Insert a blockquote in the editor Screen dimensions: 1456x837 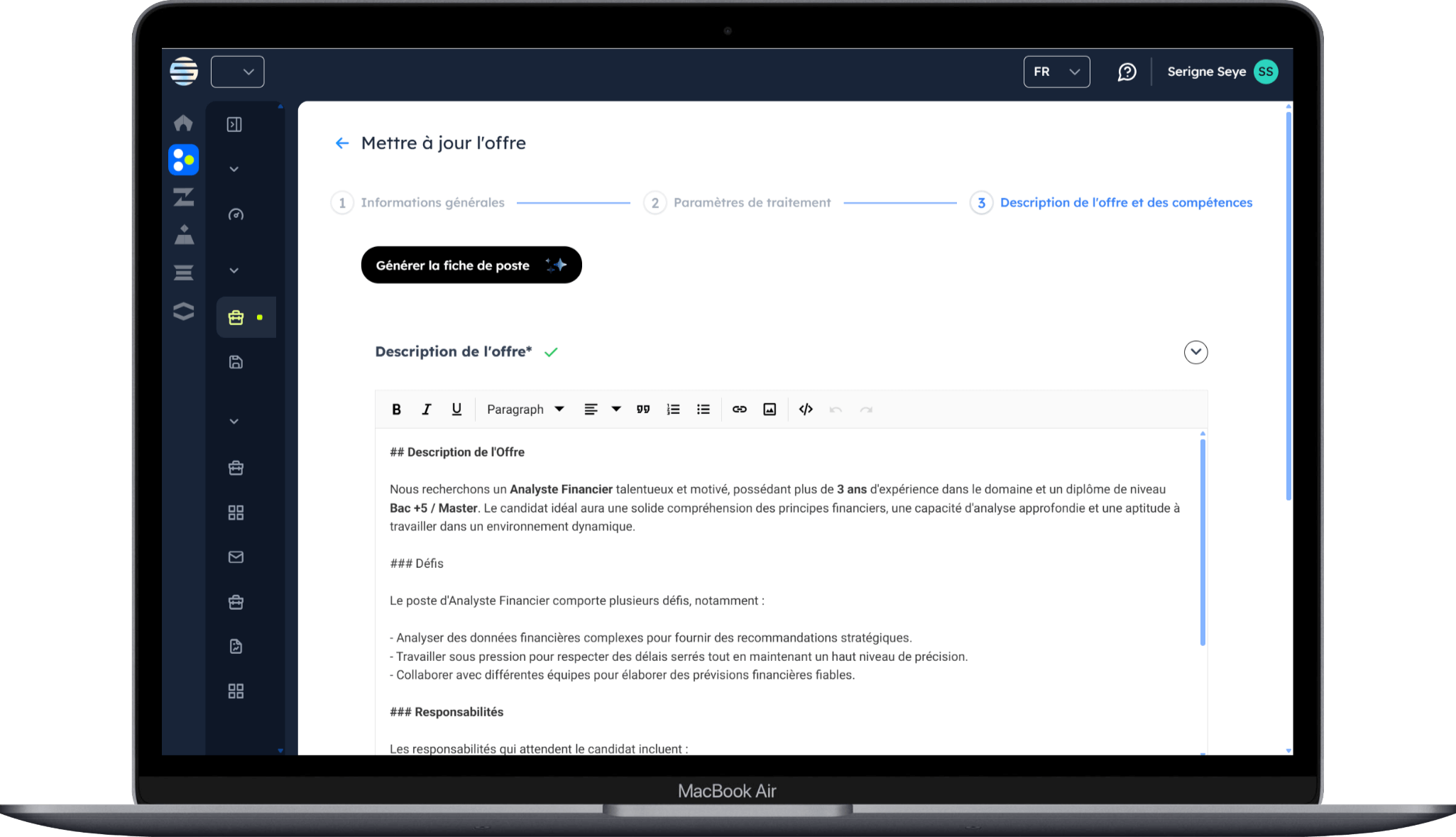[643, 409]
